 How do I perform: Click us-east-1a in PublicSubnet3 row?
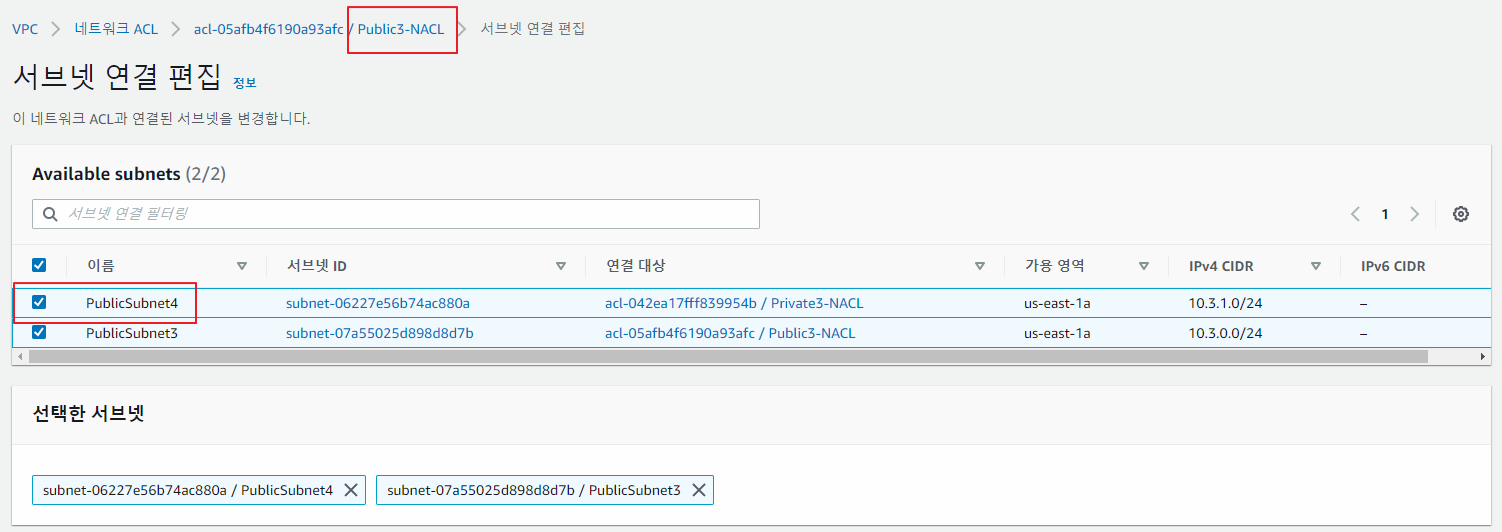click(1057, 333)
